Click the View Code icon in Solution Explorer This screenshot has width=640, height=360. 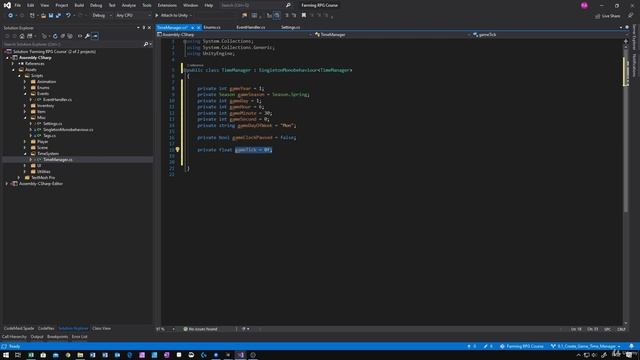(80, 36)
